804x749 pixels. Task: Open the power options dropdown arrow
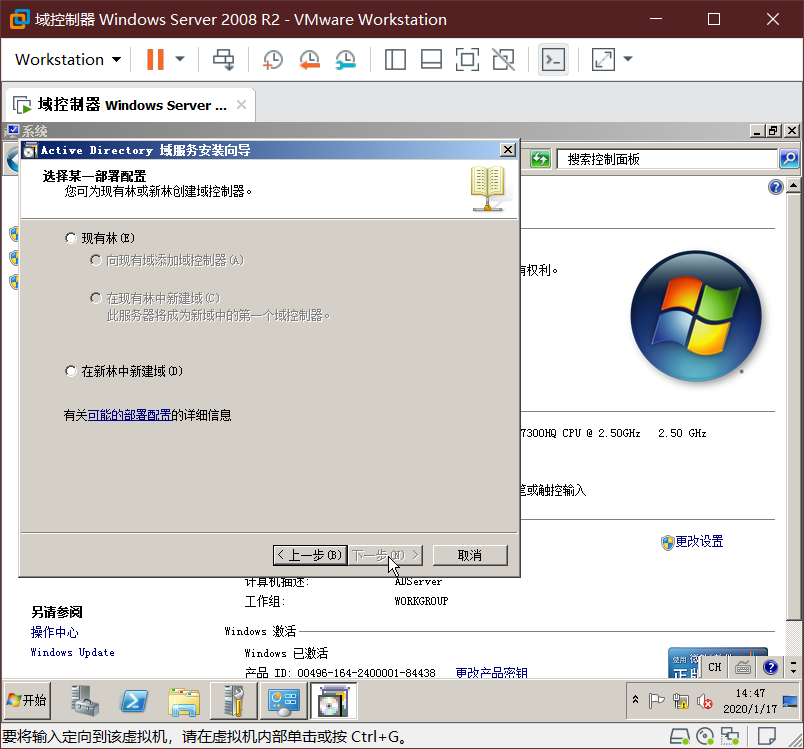click(x=180, y=59)
